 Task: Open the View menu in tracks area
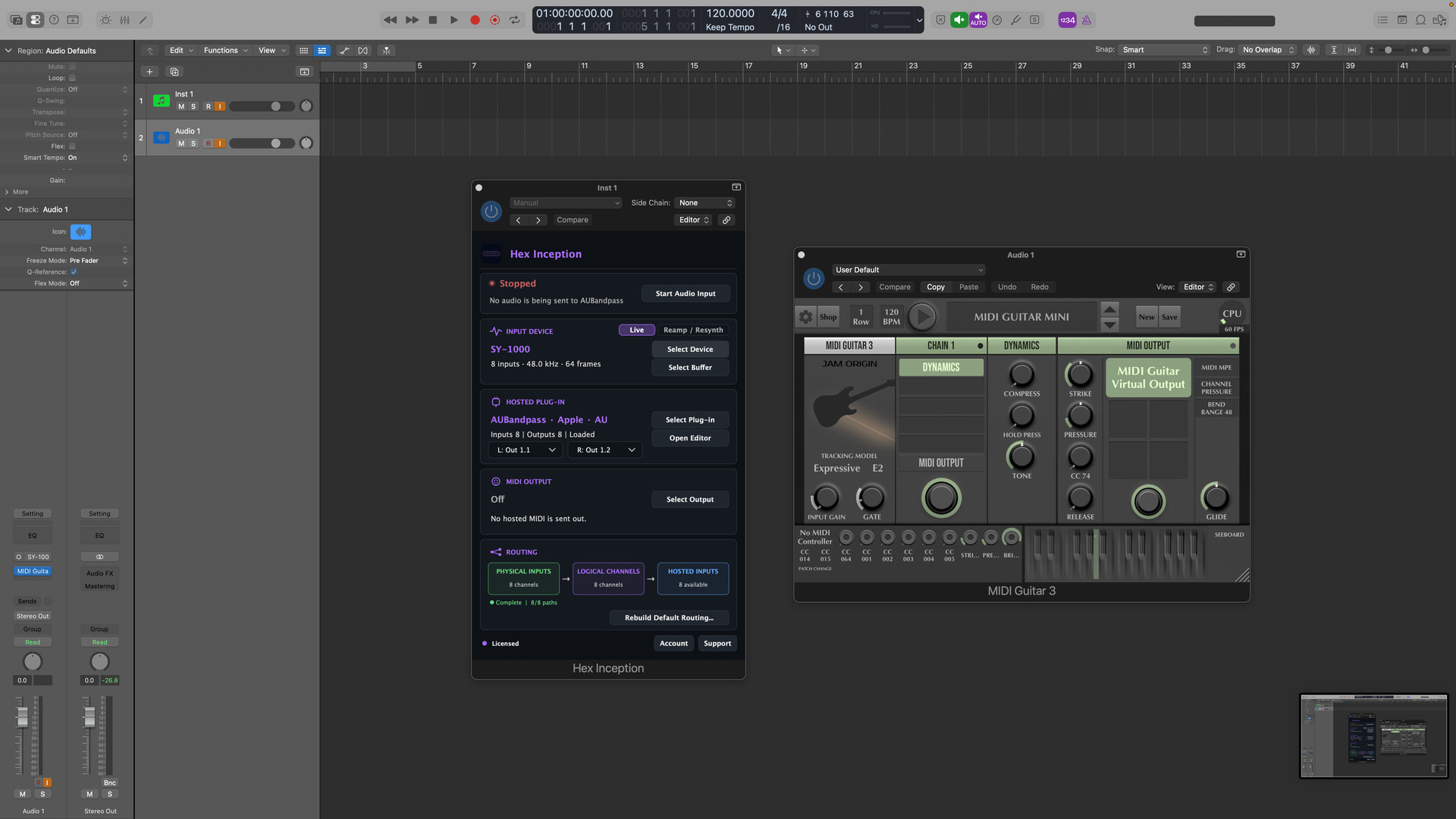click(x=272, y=50)
